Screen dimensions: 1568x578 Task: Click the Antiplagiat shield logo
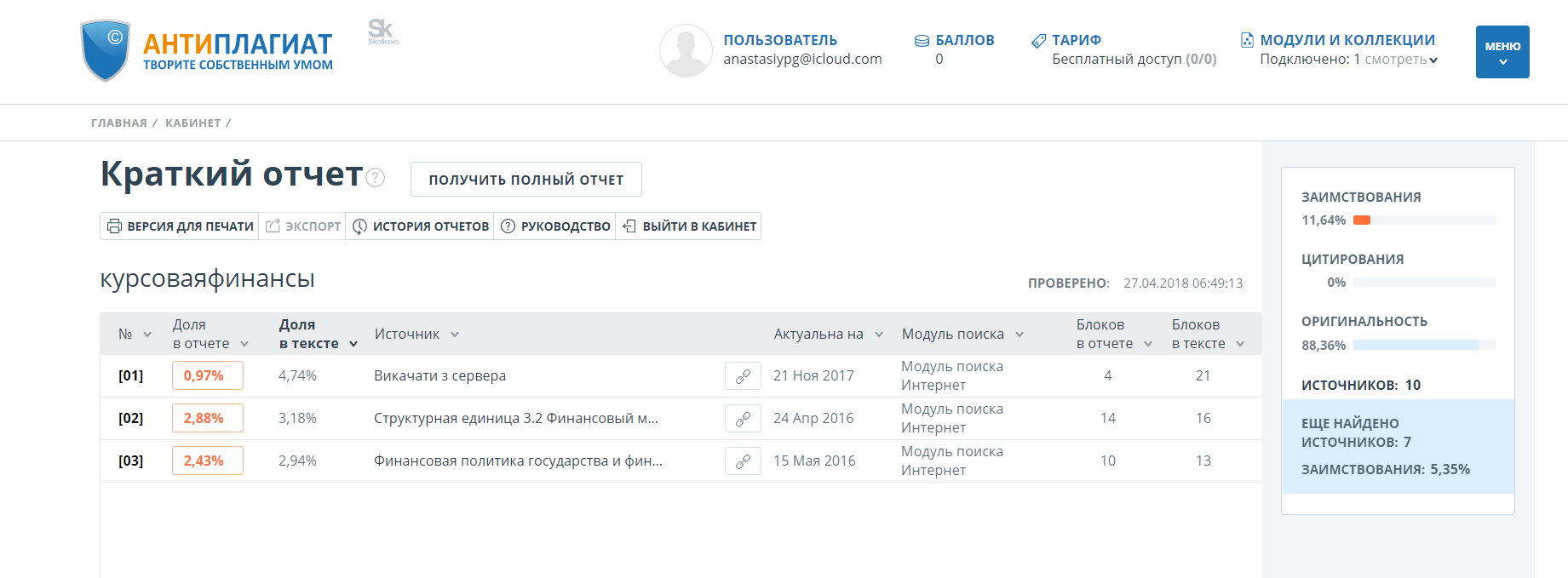point(106,50)
